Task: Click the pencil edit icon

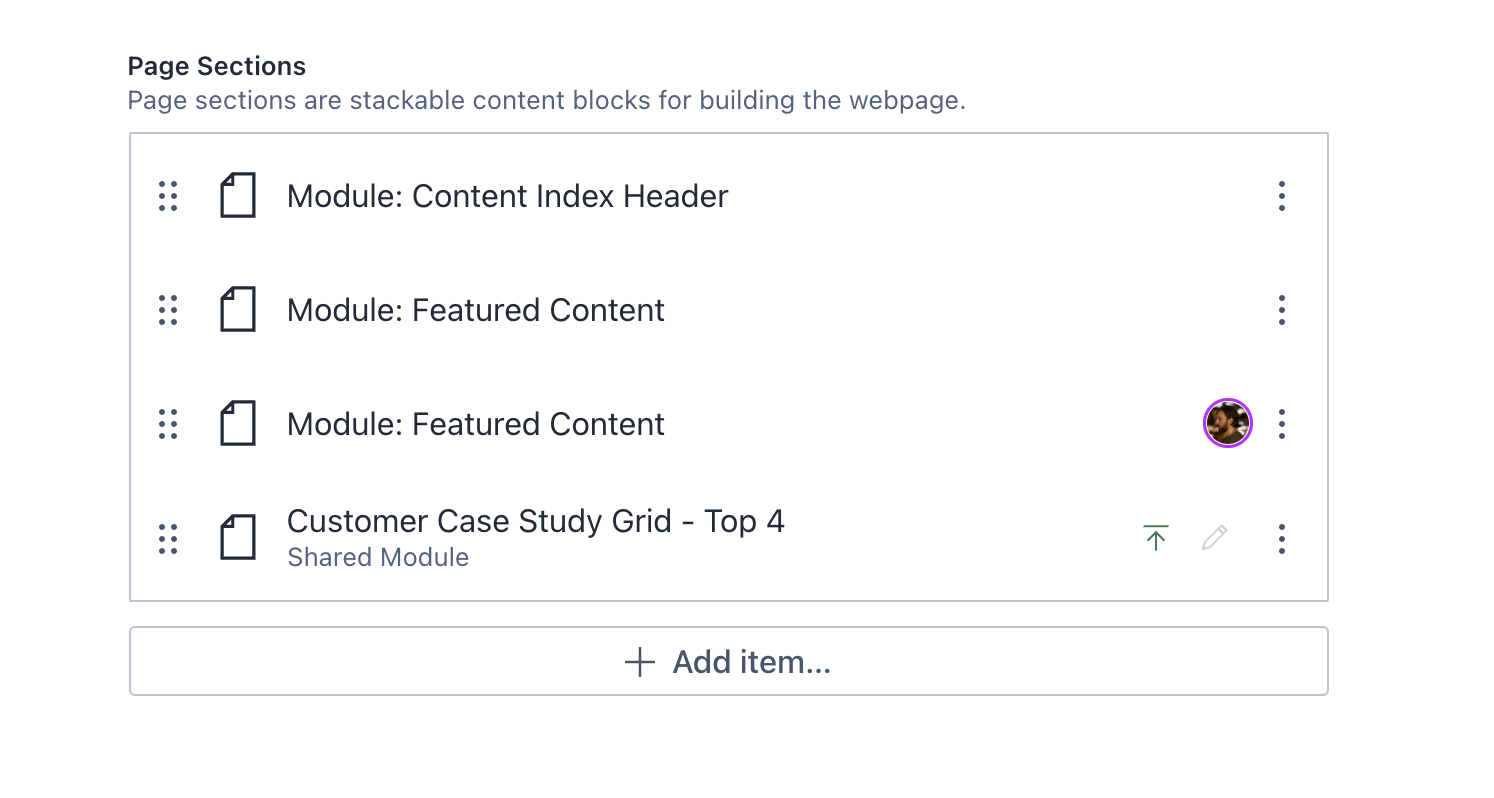Action: pos(1214,538)
